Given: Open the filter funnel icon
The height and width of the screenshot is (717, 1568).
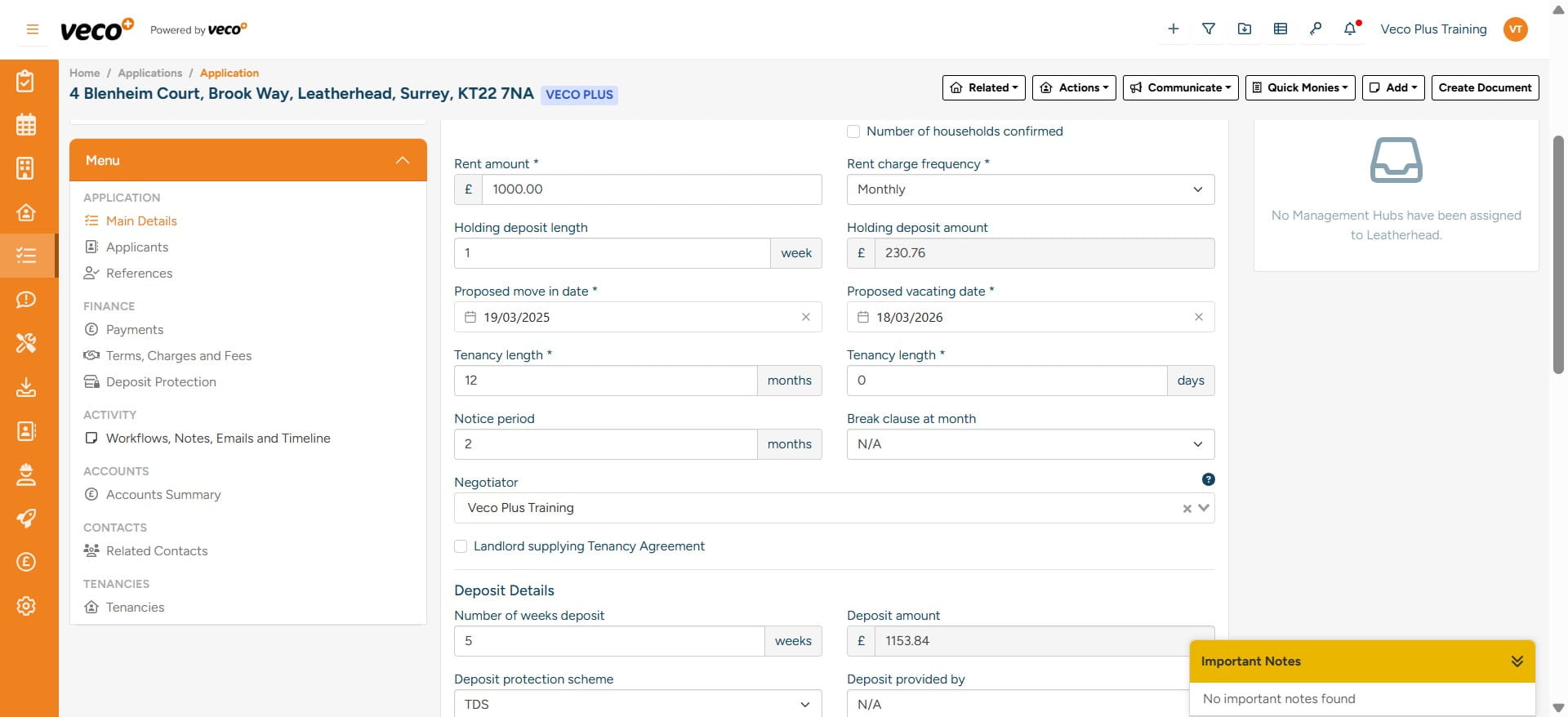Looking at the screenshot, I should coord(1209,29).
